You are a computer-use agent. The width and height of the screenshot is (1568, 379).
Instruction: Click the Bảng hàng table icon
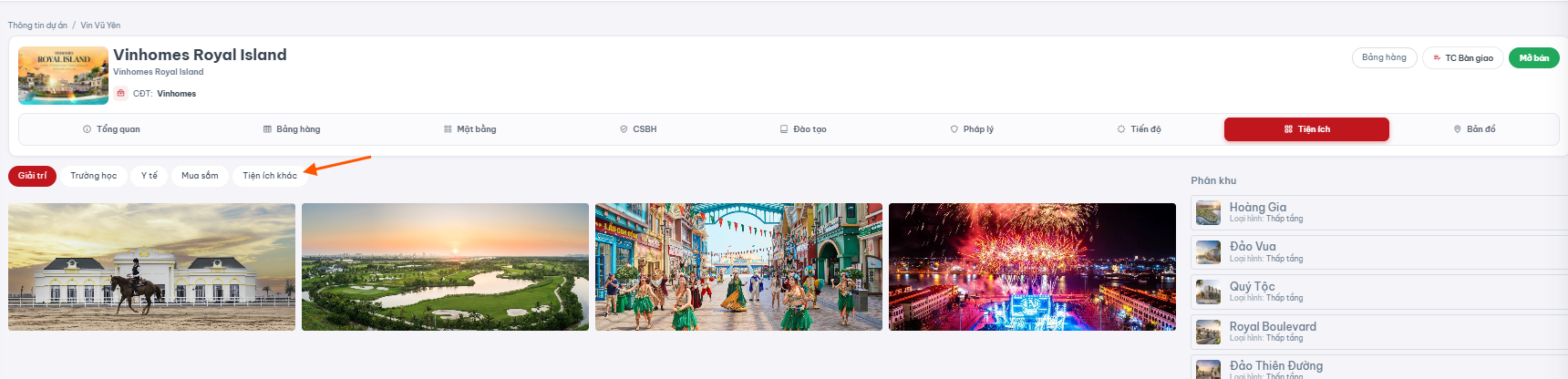point(267,129)
